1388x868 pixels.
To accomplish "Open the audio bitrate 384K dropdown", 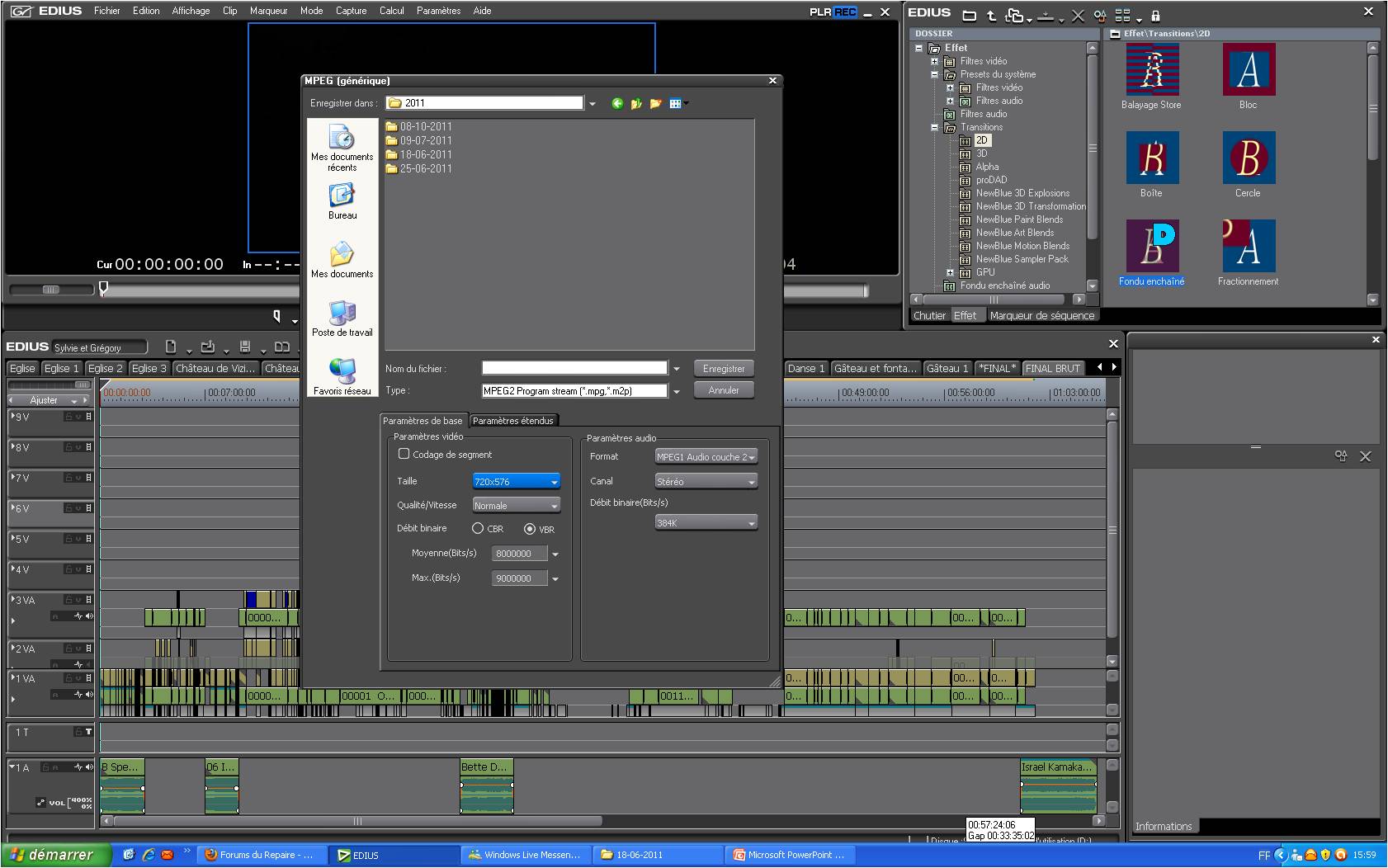I will click(706, 523).
